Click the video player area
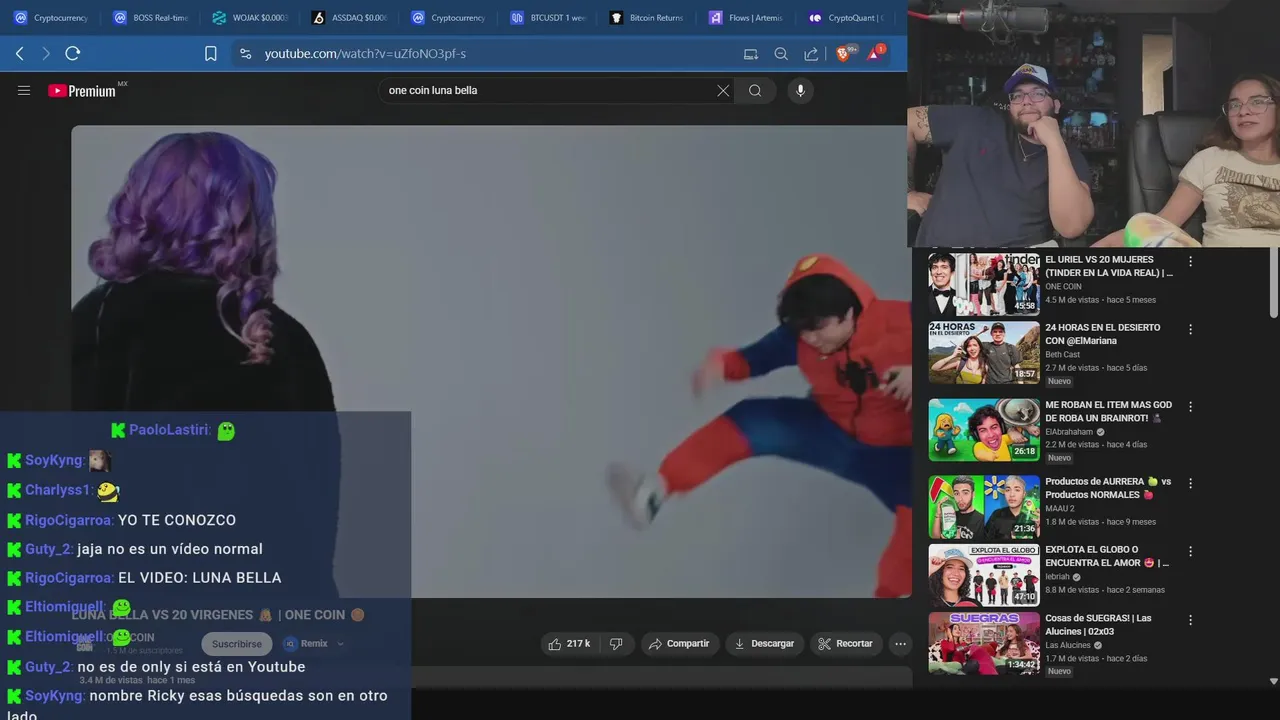Image resolution: width=1280 pixels, height=720 pixels. (490, 362)
